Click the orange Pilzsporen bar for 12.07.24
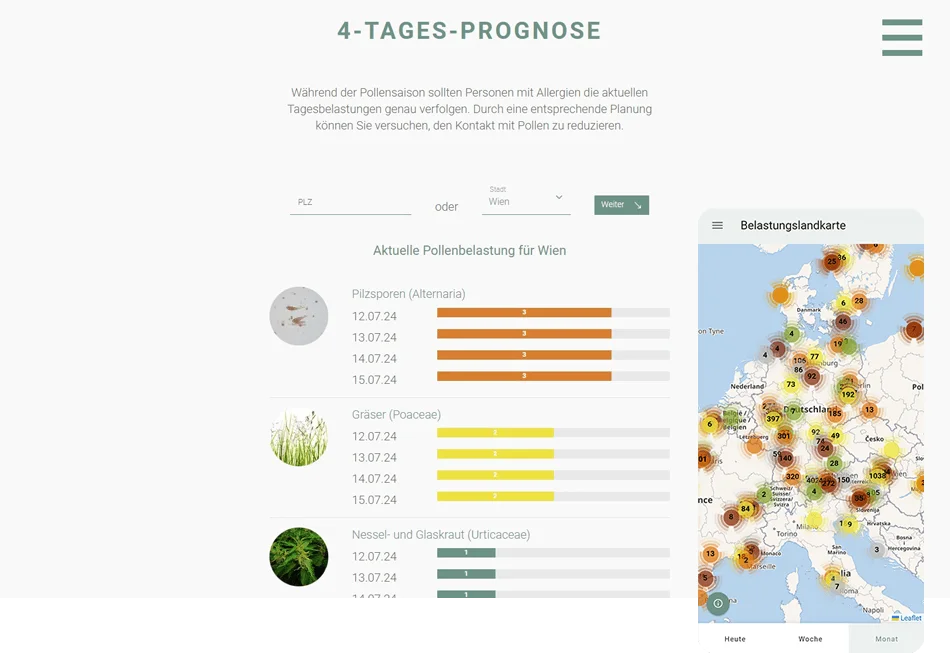The height and width of the screenshot is (653, 950). 524,313
